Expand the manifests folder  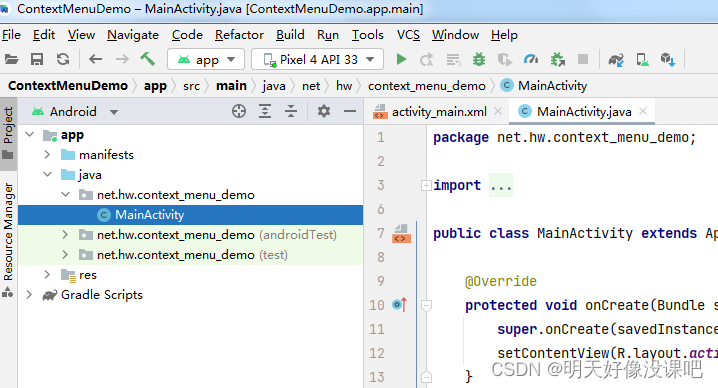pyautogui.click(x=47, y=155)
